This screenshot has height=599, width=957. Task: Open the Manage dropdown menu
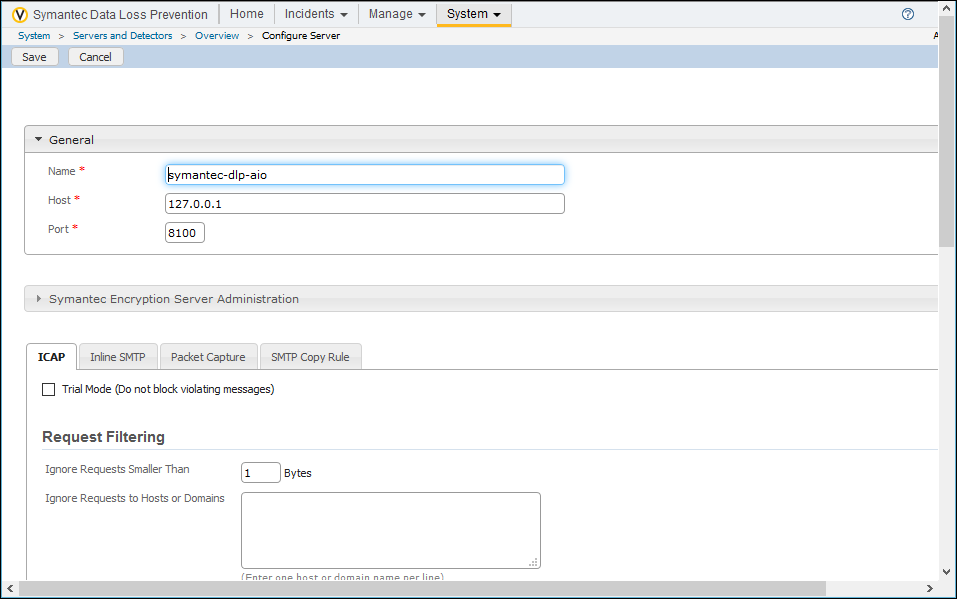coord(397,14)
